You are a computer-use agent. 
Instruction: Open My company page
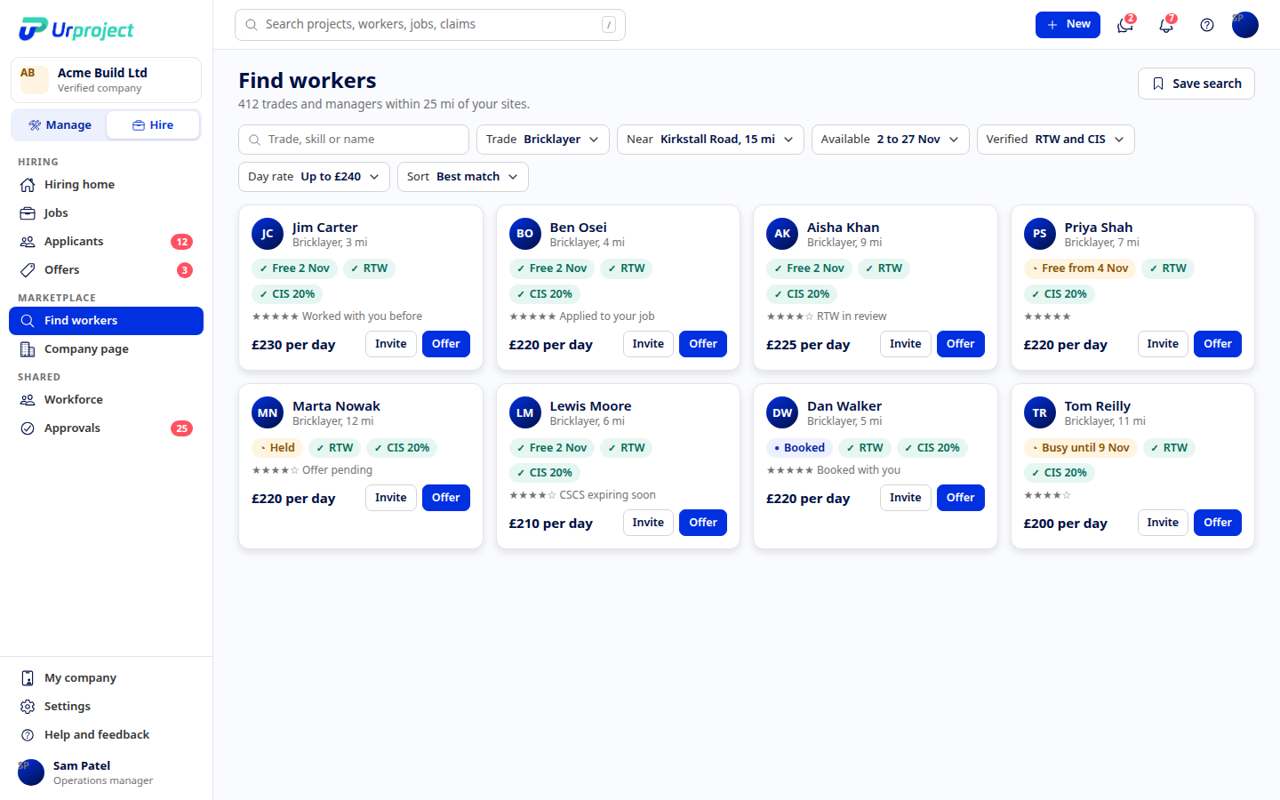(x=106, y=678)
